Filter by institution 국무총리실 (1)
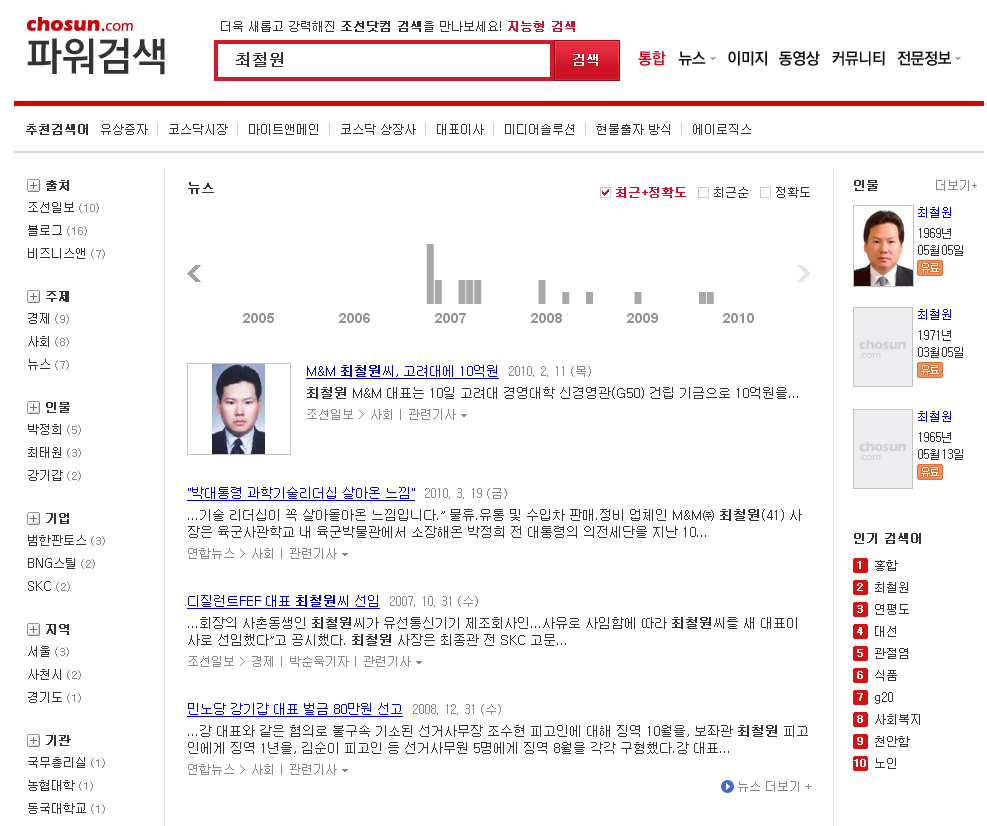987x826 pixels. point(66,762)
